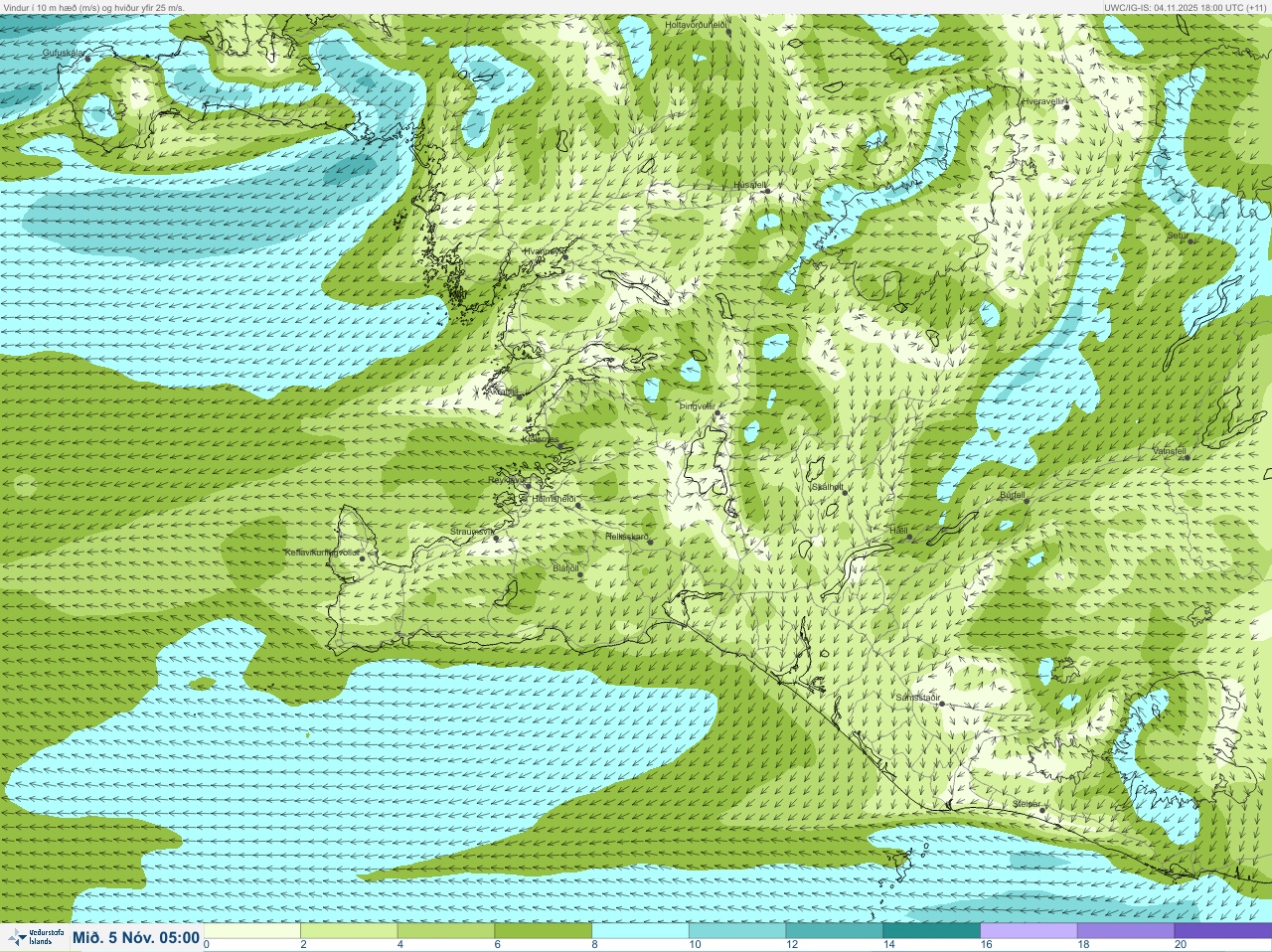Click the UWC/IG-IS model run label

pyautogui.click(x=1185, y=7)
